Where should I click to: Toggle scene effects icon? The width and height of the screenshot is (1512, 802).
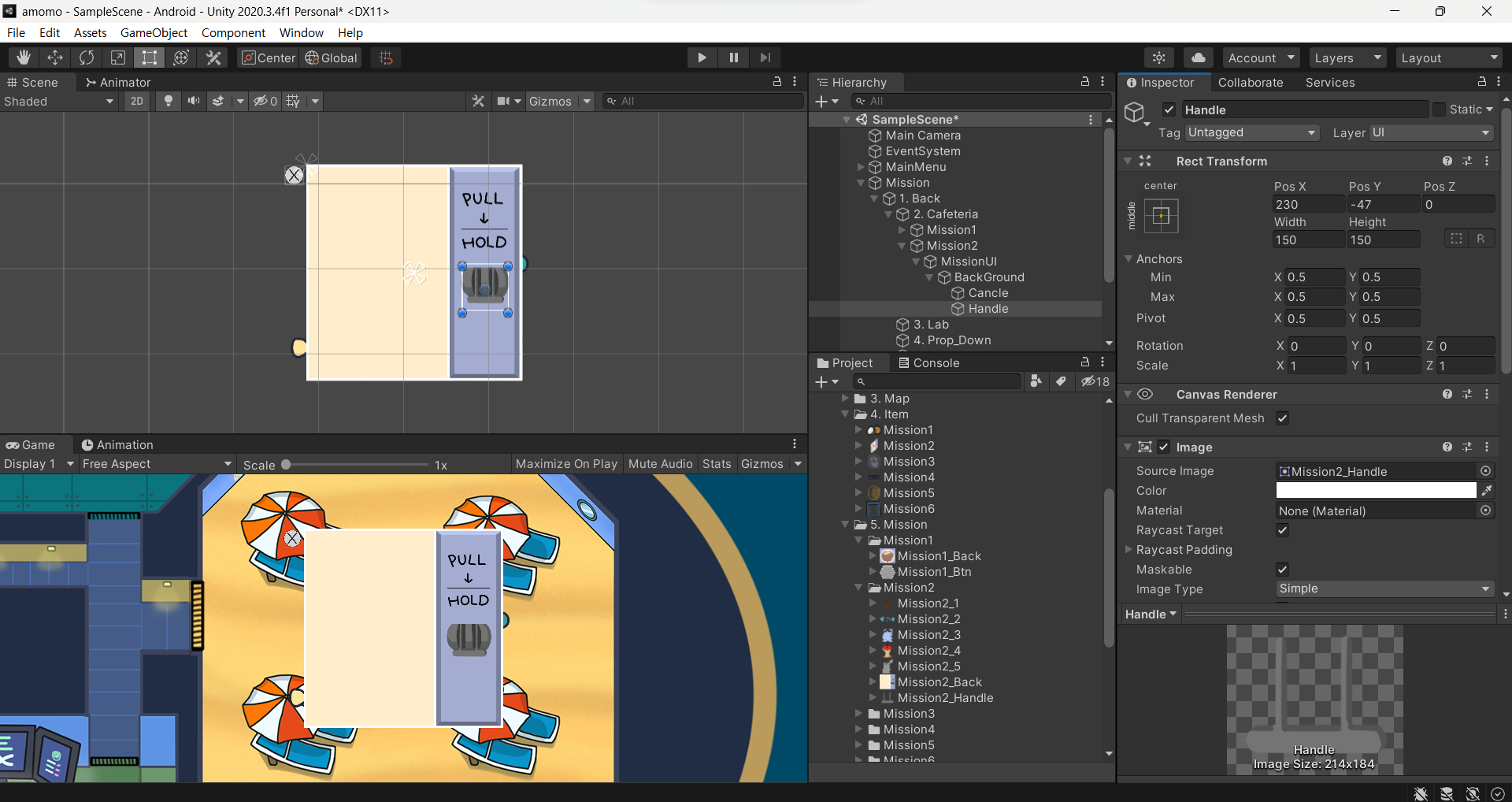(218, 101)
